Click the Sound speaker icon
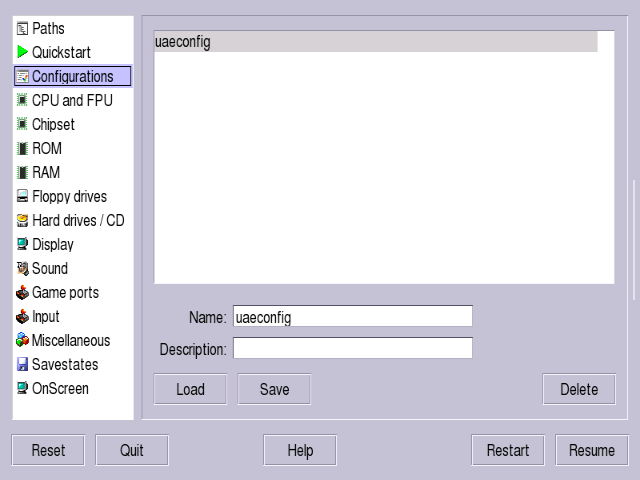This screenshot has width=640, height=480. [22, 268]
